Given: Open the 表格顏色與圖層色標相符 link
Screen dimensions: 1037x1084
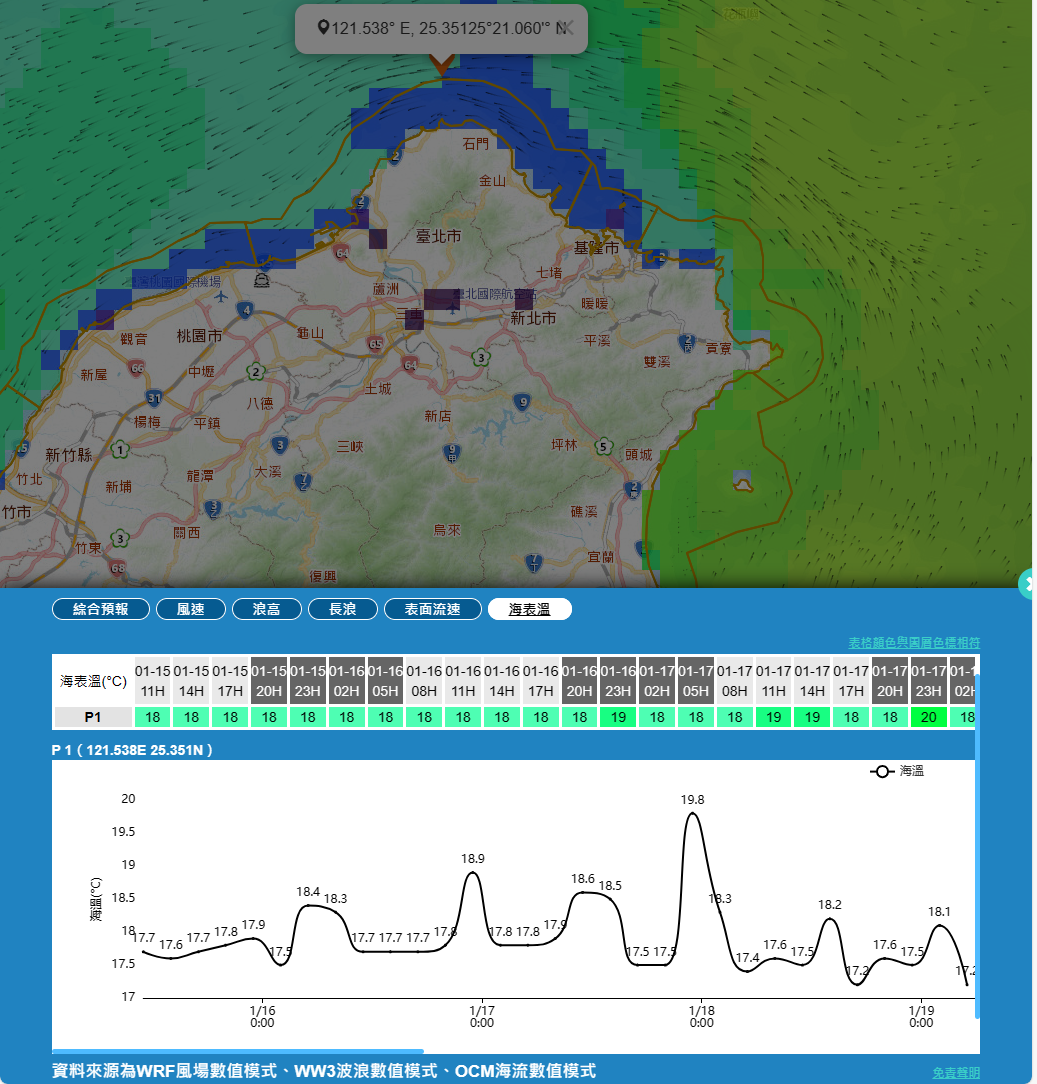Looking at the screenshot, I should 914,642.
